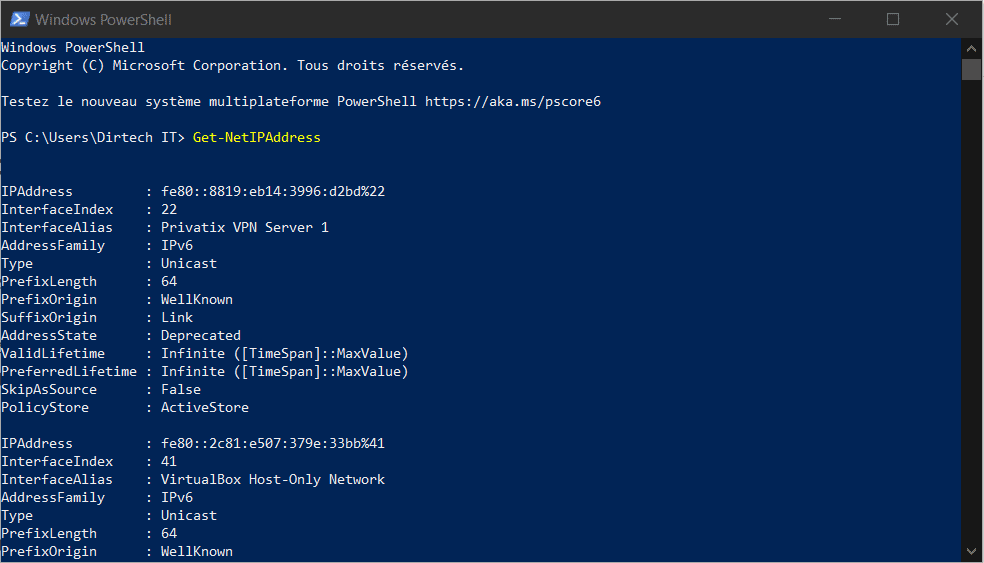984x563 pixels.
Task: Click the second IPAddress value fe80::2c81
Action: pos(273,444)
